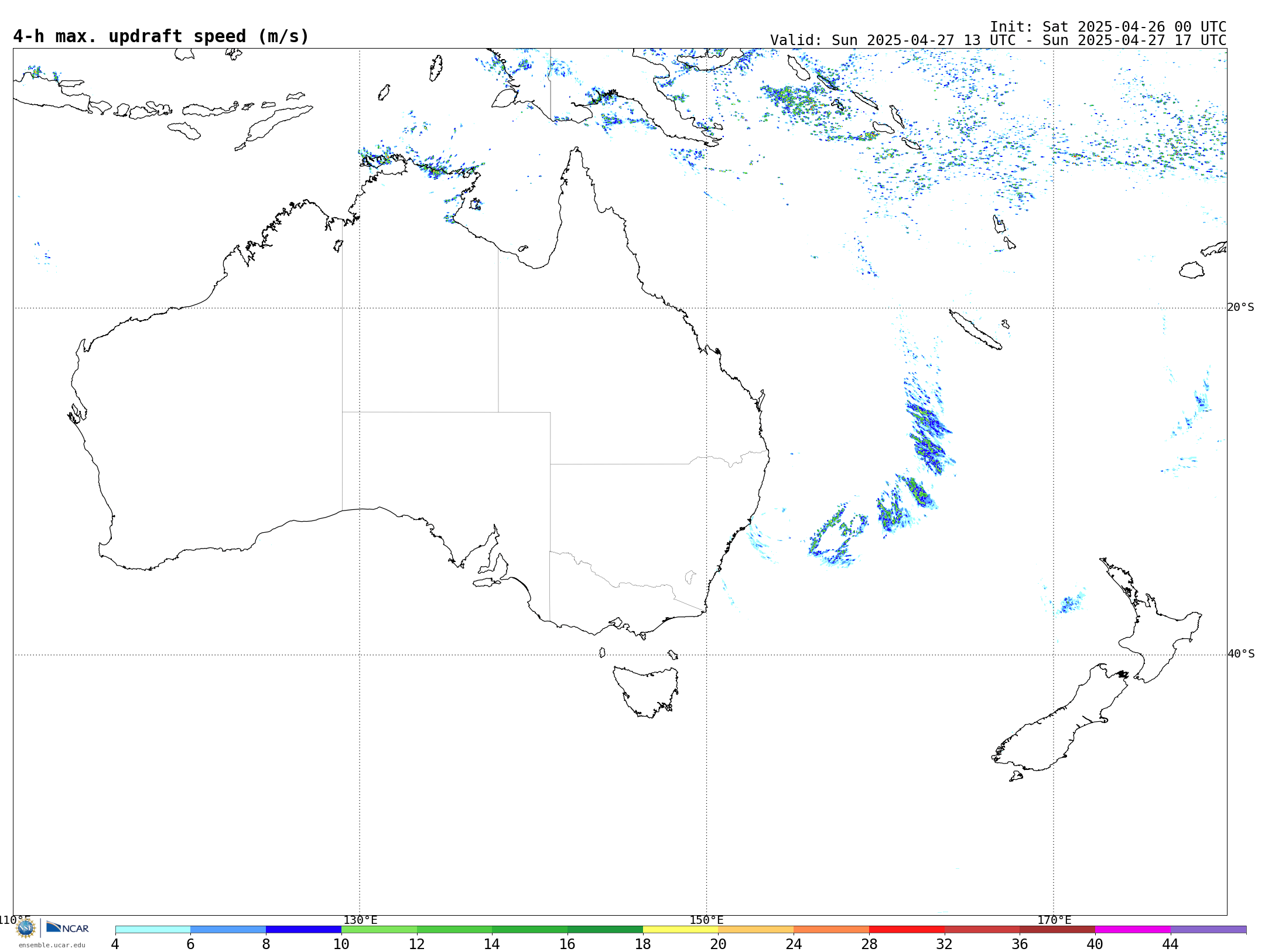
Task: Click the New Caledonia island outline
Action: [x=975, y=330]
